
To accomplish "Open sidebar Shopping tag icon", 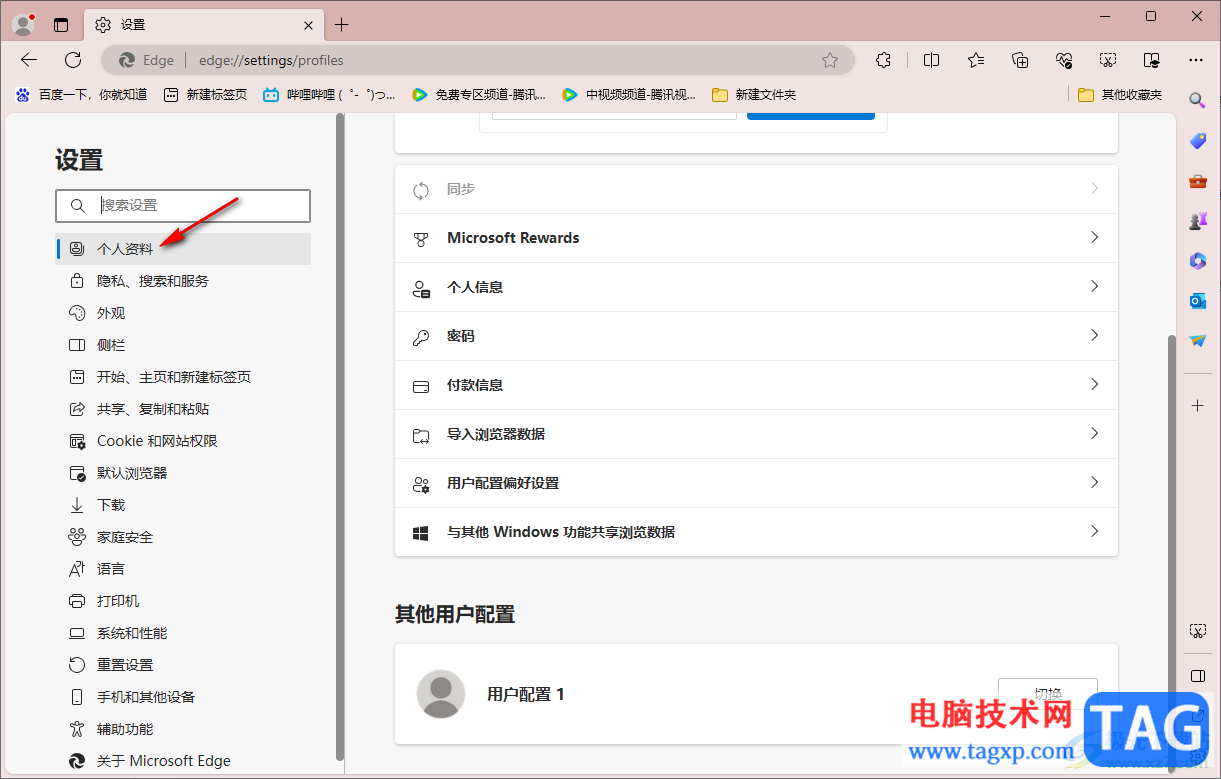I will [x=1197, y=141].
